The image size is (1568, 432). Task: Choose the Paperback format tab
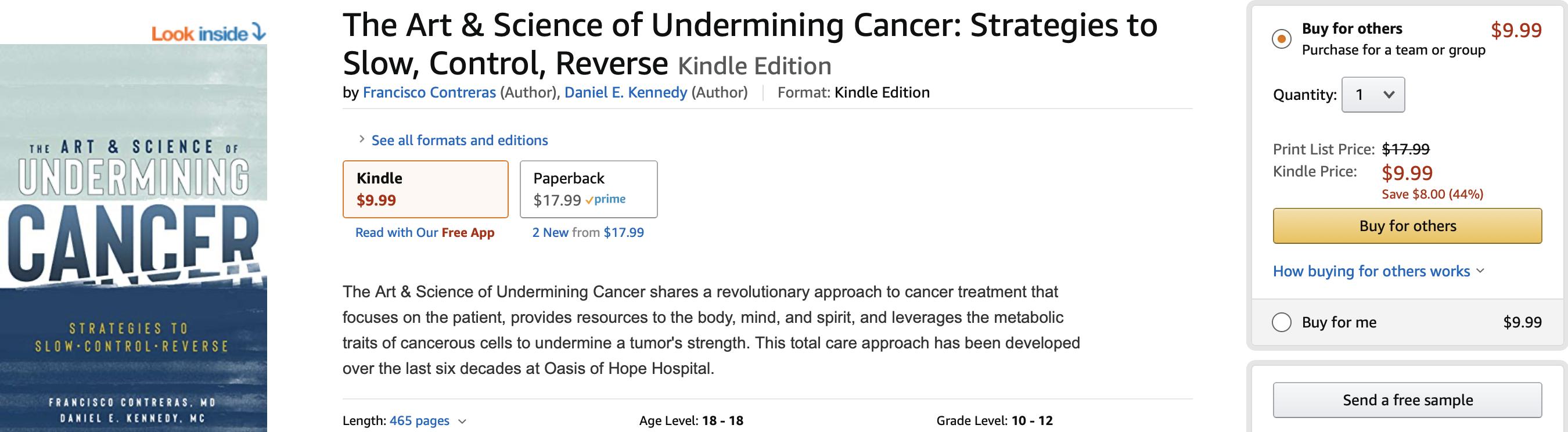pos(588,189)
